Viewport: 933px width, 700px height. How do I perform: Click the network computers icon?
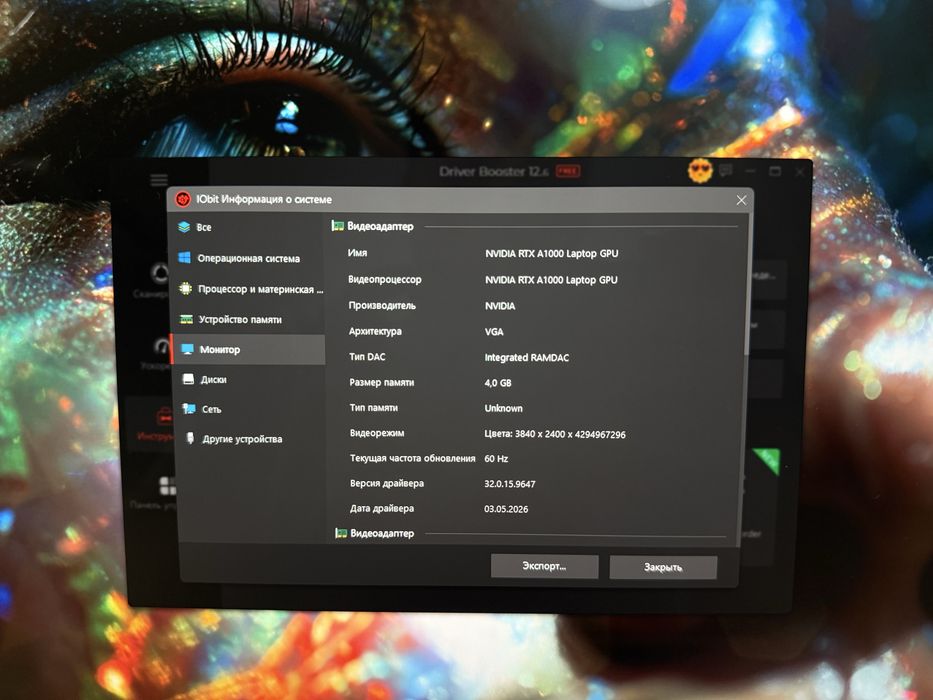189,408
